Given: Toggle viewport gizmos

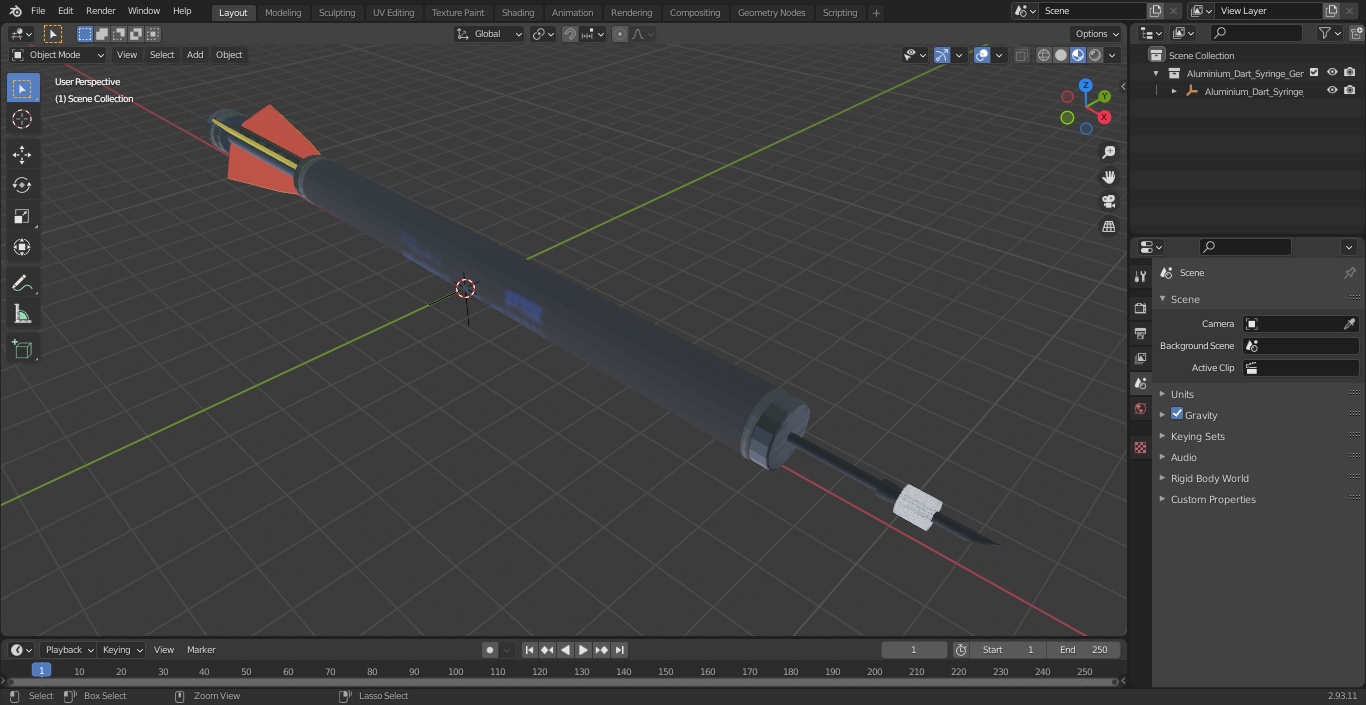Looking at the screenshot, I should (x=941, y=55).
